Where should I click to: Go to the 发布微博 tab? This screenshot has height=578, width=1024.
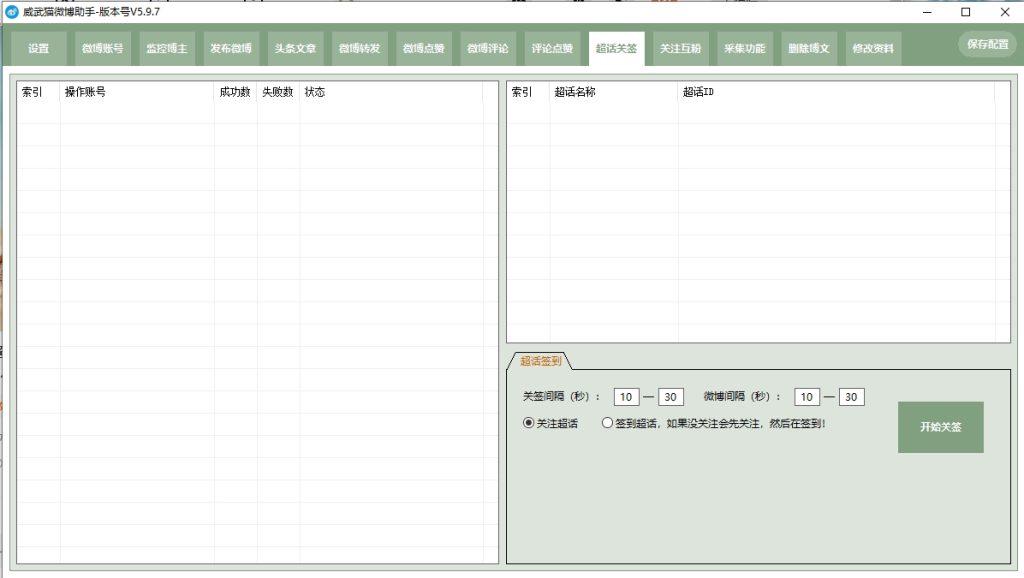[x=229, y=46]
